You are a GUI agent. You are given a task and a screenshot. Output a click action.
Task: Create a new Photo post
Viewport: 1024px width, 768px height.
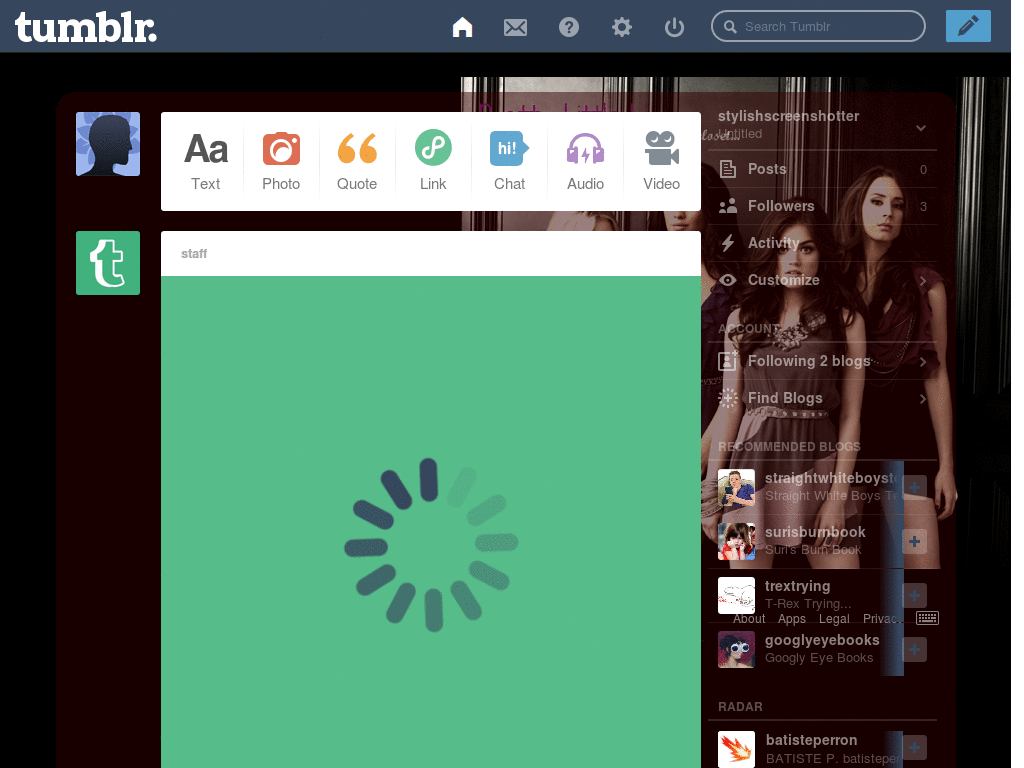[x=281, y=161]
